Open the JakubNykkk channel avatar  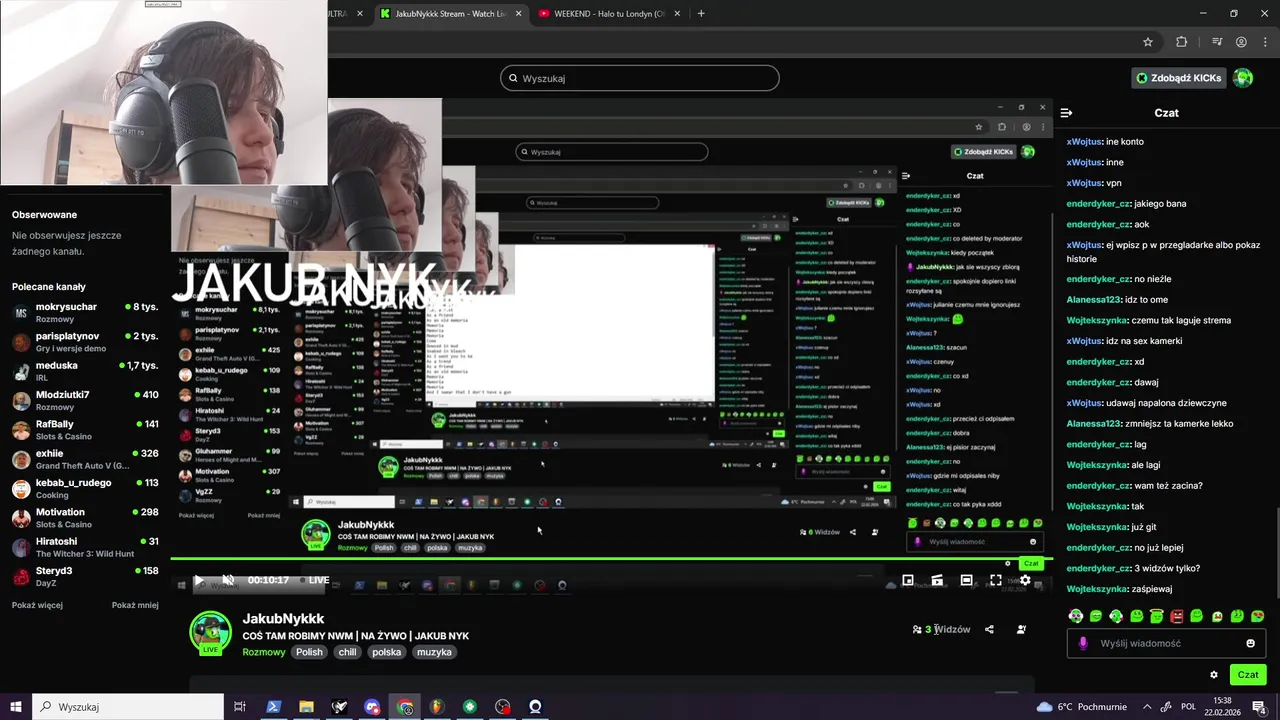[211, 632]
